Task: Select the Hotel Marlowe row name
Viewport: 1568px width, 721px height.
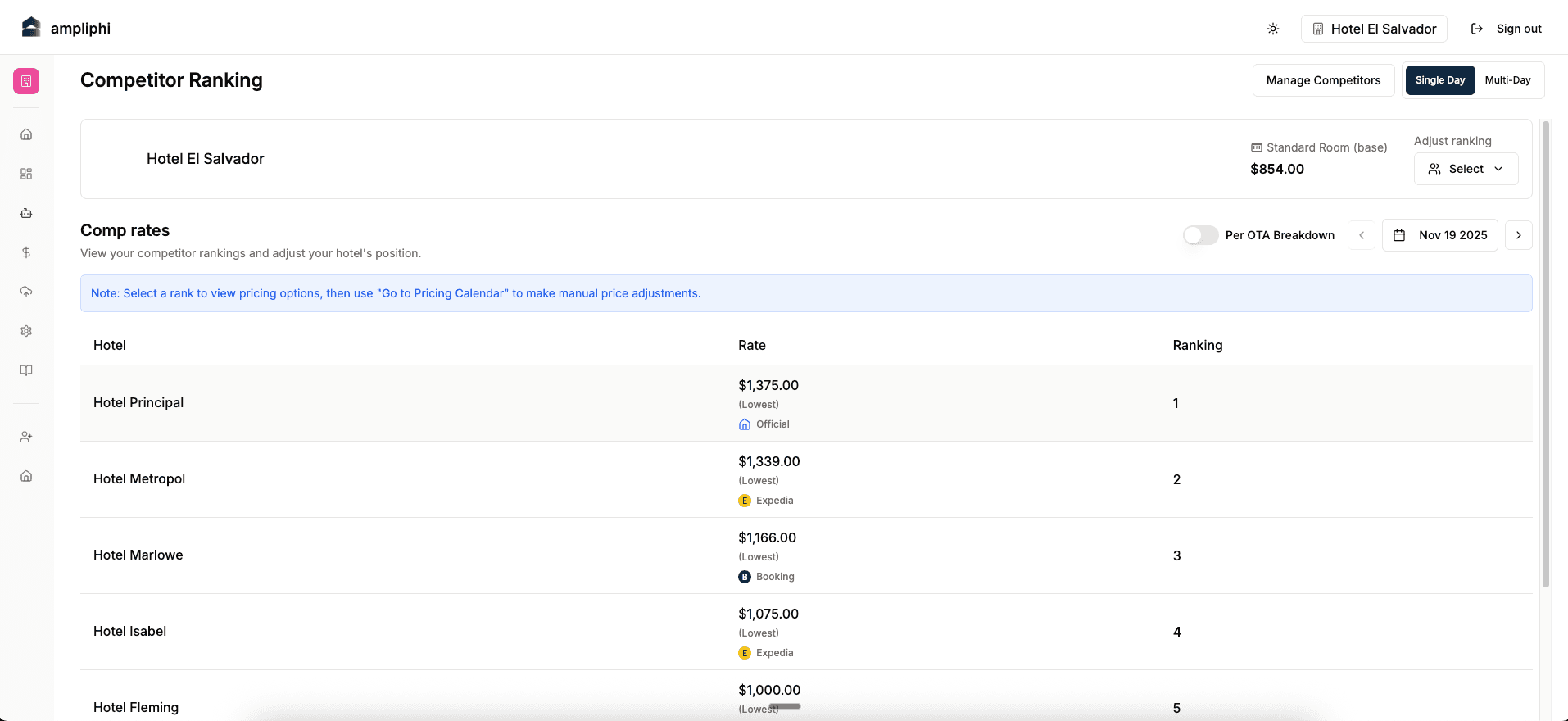Action: [x=138, y=555]
